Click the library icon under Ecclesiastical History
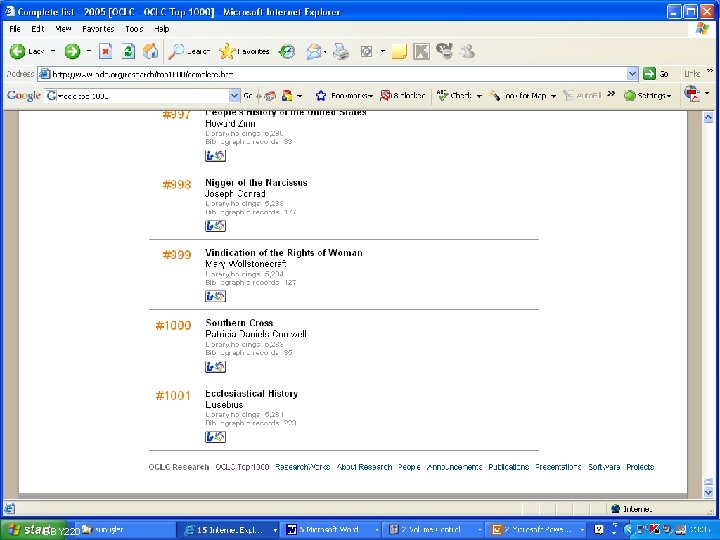 (215, 437)
